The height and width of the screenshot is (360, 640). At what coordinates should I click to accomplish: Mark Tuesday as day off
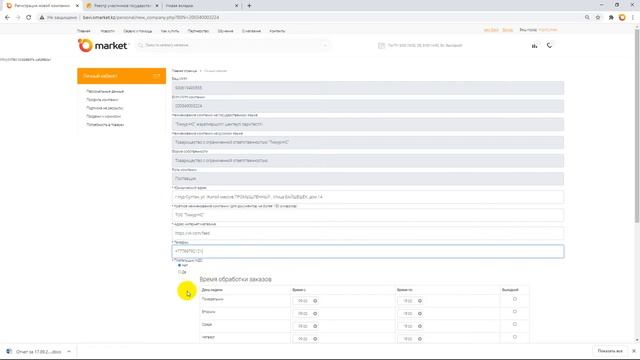(x=515, y=312)
